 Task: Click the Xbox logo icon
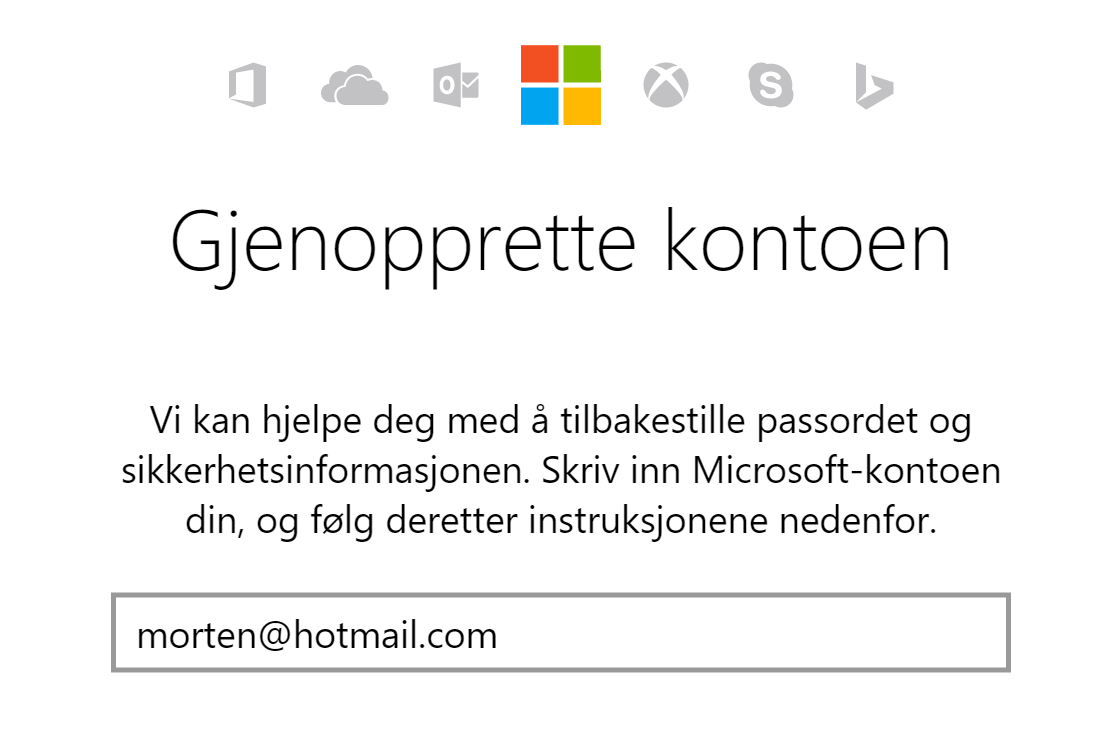coord(666,86)
